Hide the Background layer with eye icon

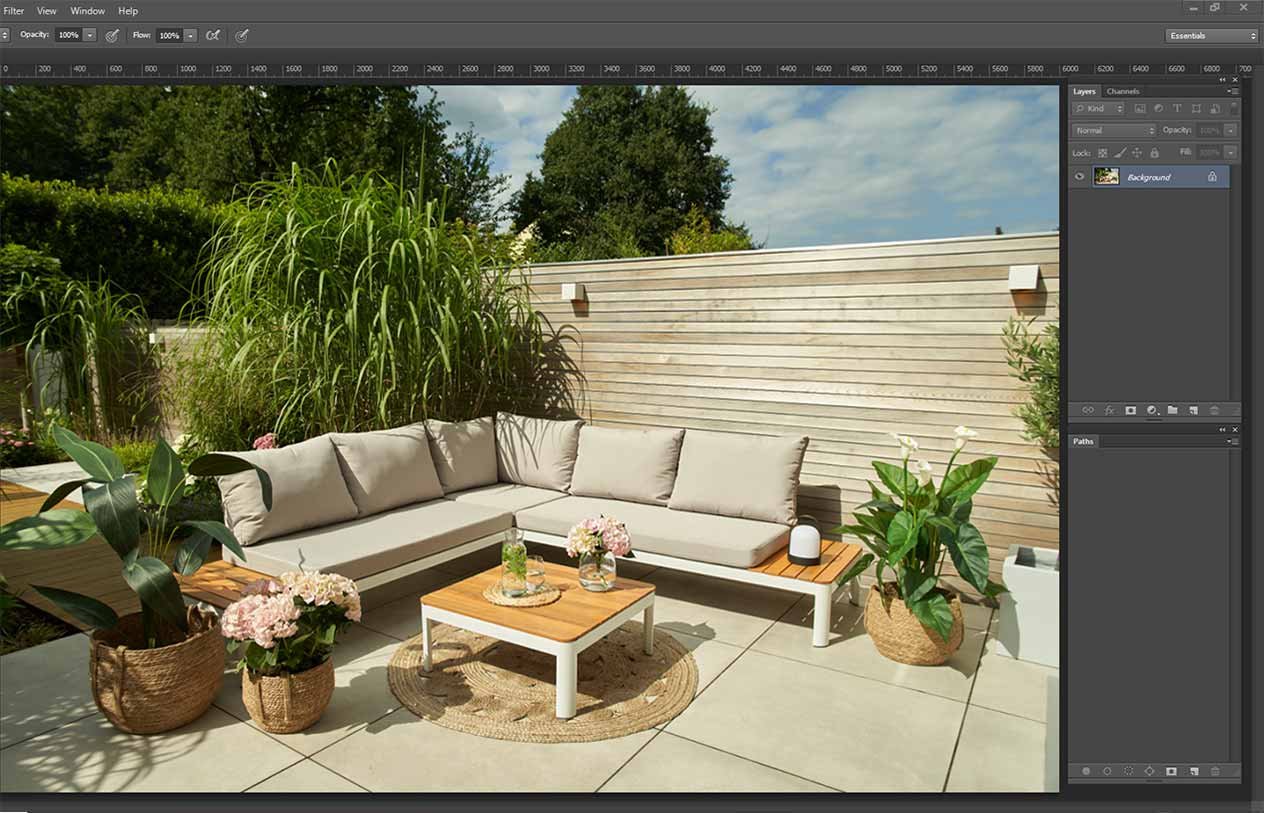coord(1079,177)
